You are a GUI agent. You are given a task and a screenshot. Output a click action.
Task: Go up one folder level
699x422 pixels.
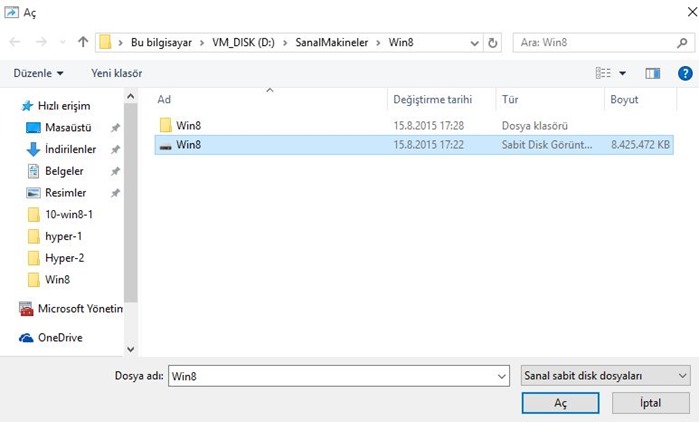tap(83, 42)
